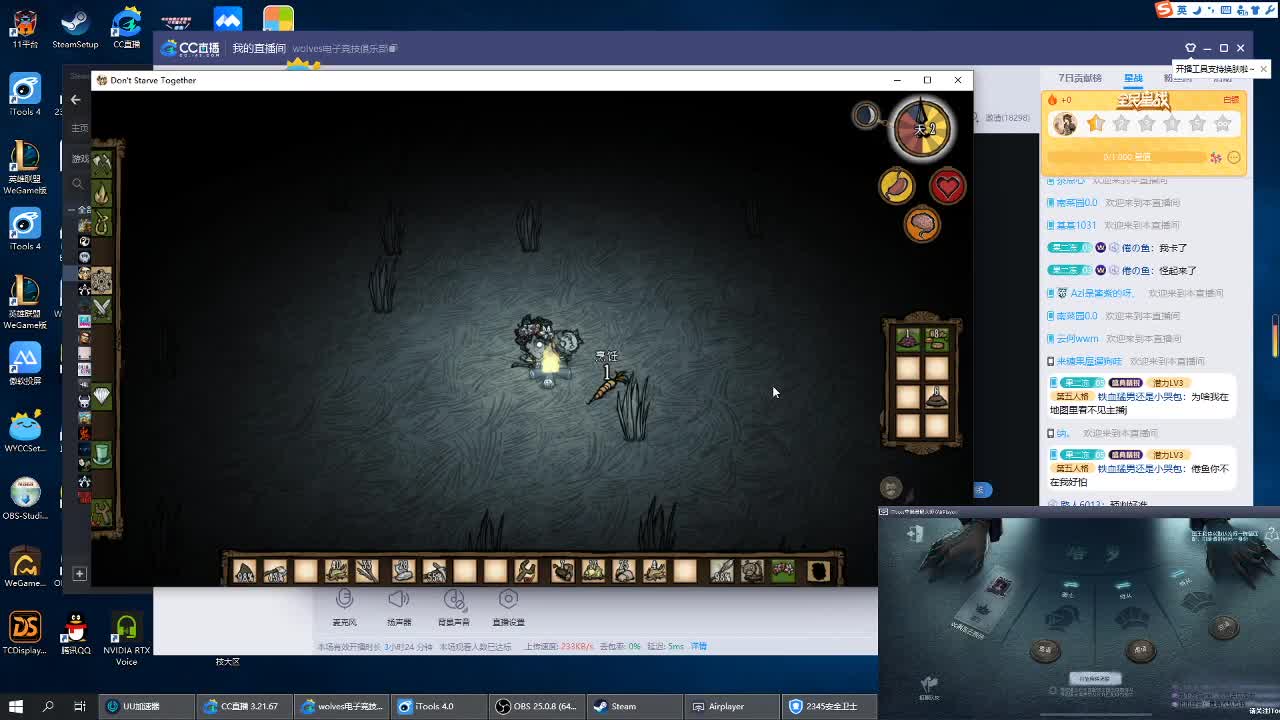Open the Refine diamond crafting tab

102,397
